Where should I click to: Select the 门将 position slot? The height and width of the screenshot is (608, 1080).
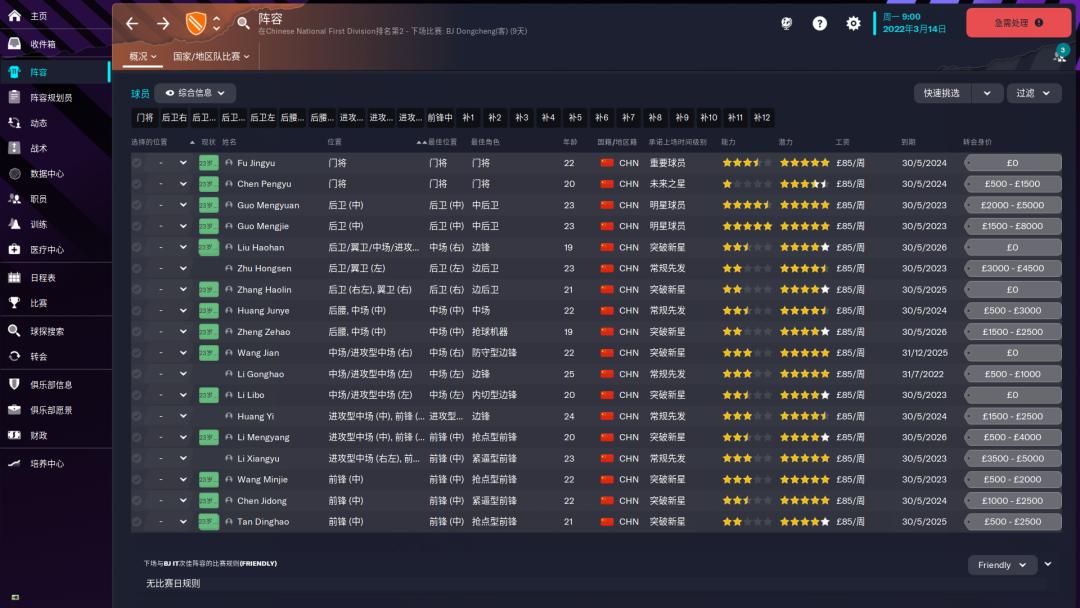tap(145, 118)
